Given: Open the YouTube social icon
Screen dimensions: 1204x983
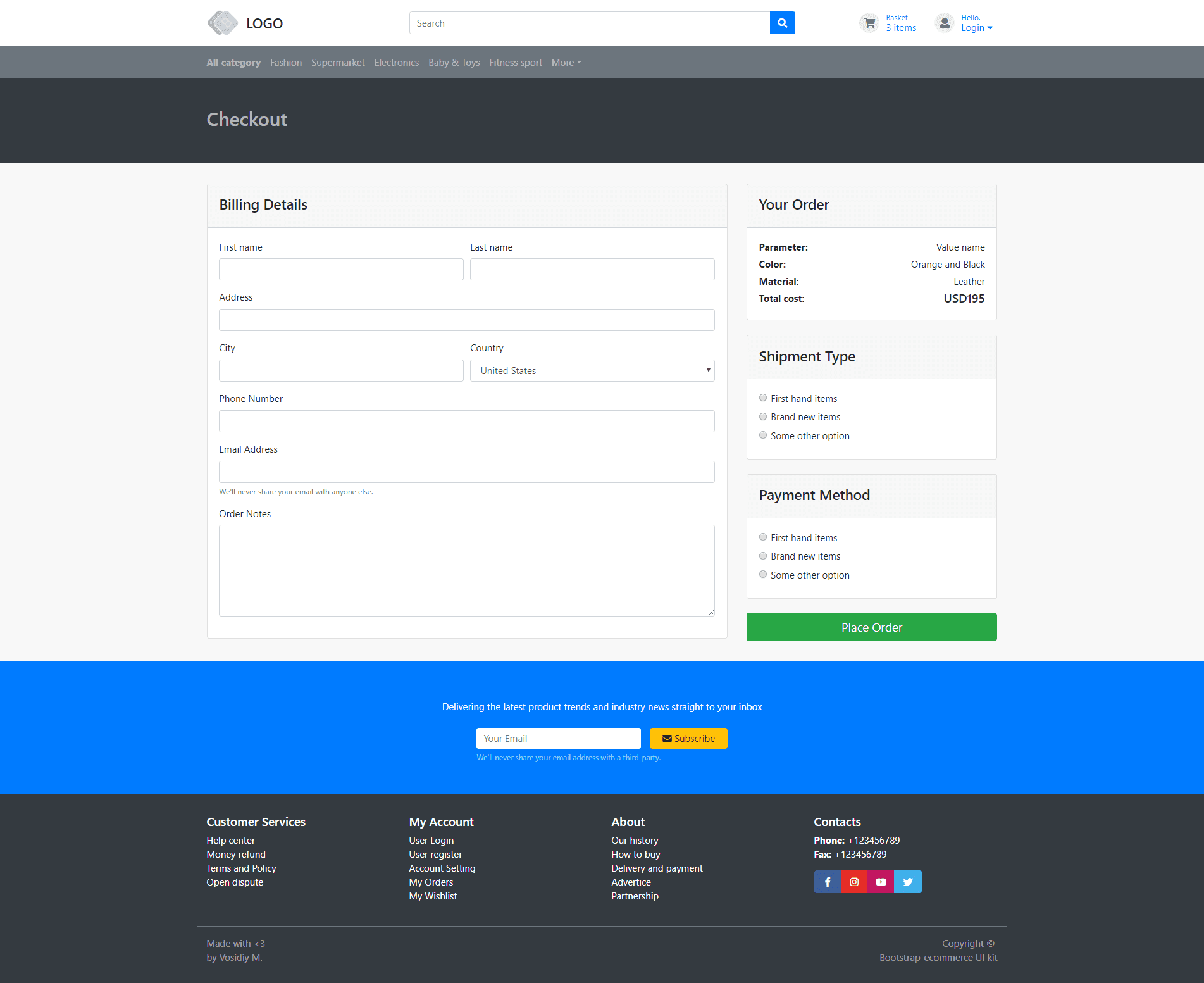Looking at the screenshot, I should [881, 882].
